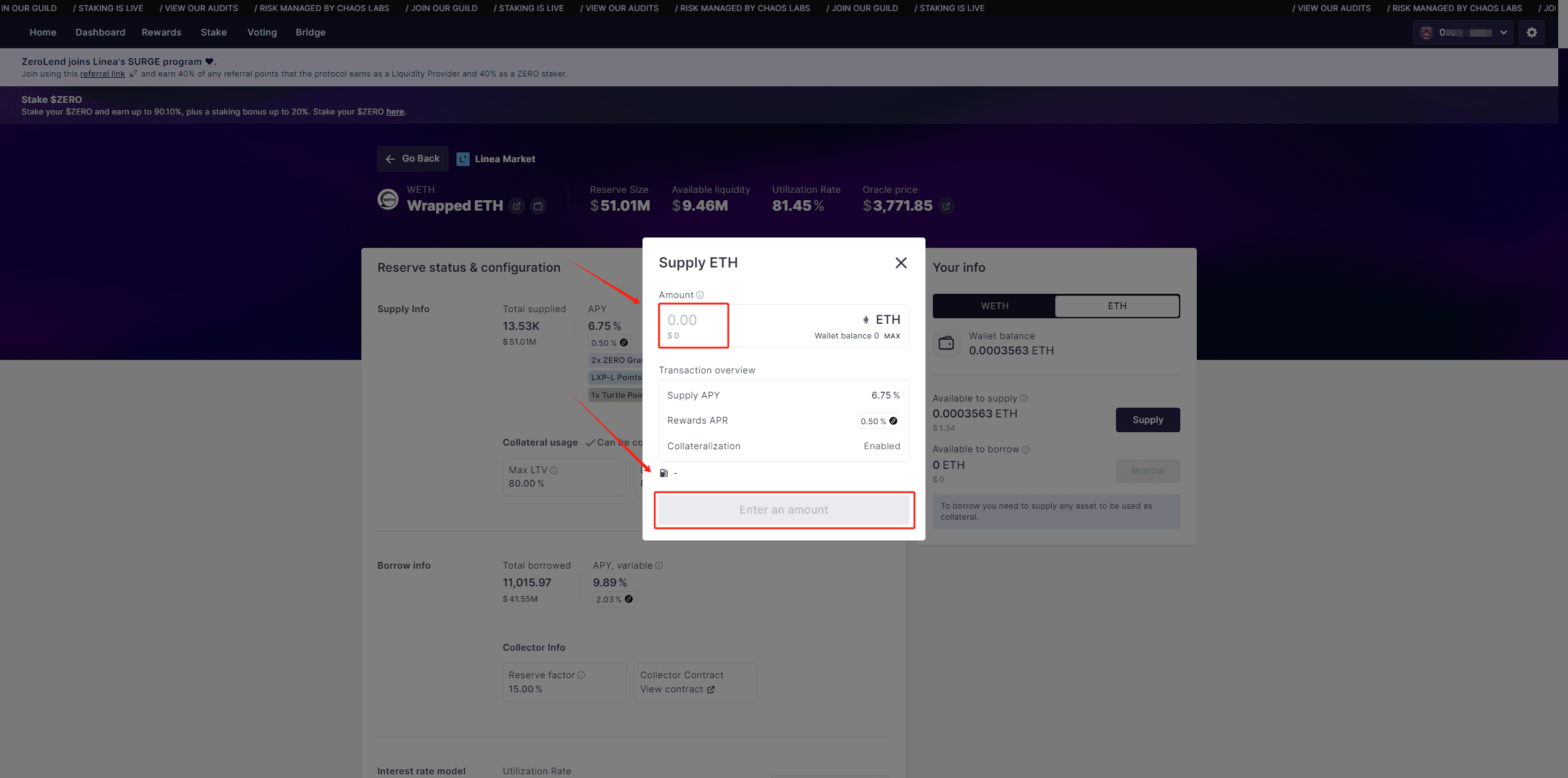Switch to the WETH toggle option

pyautogui.click(x=994, y=306)
